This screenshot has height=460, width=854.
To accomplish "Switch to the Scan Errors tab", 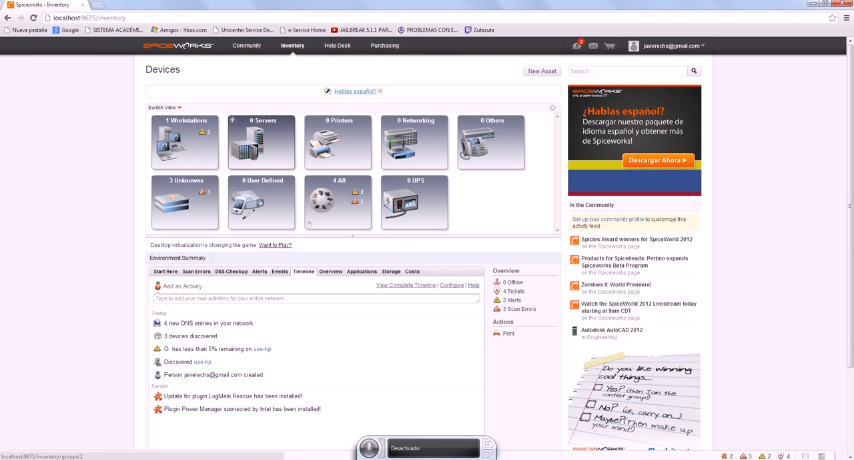I will 196,271.
